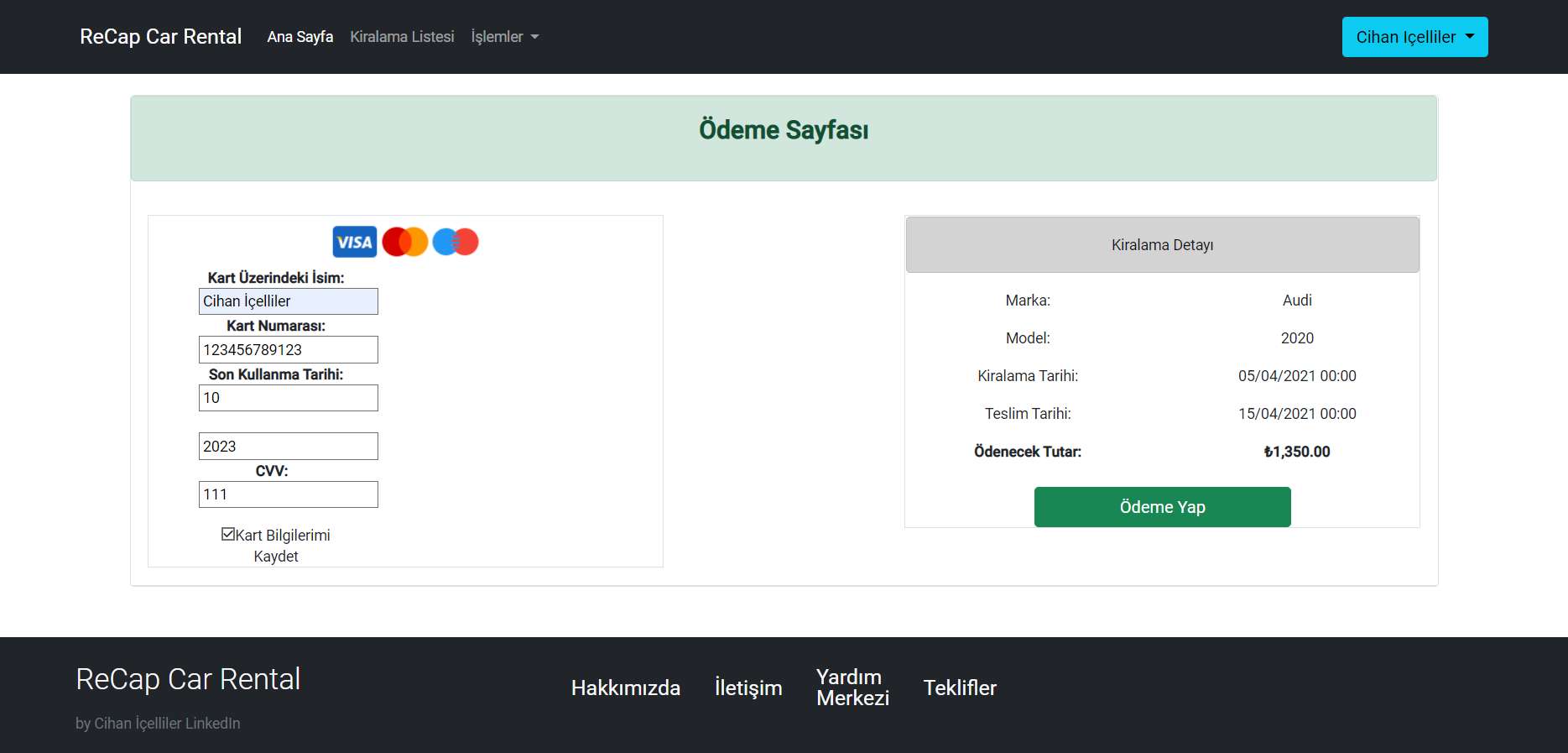Click the Ödeme Sayfası heading
This screenshot has height=753, width=1568.
click(784, 130)
